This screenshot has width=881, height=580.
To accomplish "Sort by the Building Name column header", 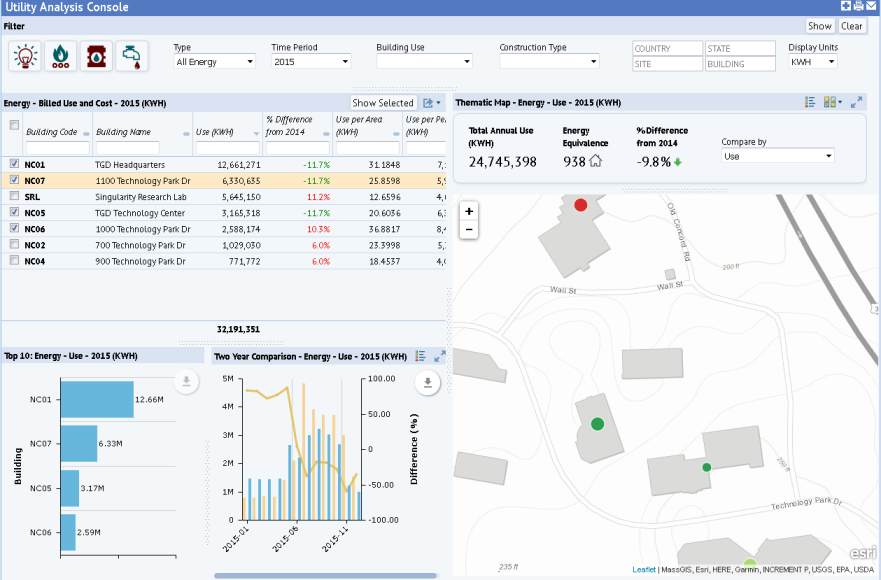I will click(123, 132).
